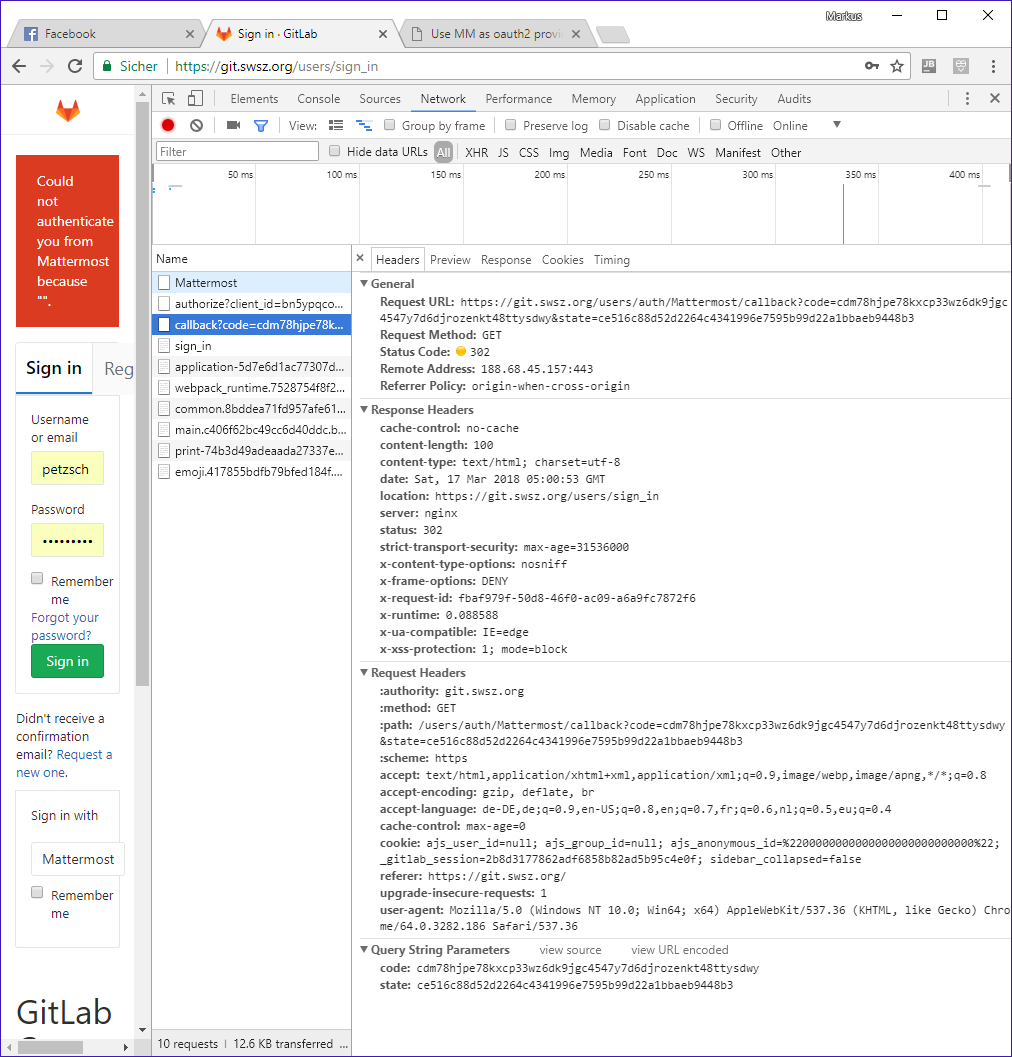This screenshot has width=1012, height=1057.
Task: Open the JB browser extension
Action: coord(929,66)
